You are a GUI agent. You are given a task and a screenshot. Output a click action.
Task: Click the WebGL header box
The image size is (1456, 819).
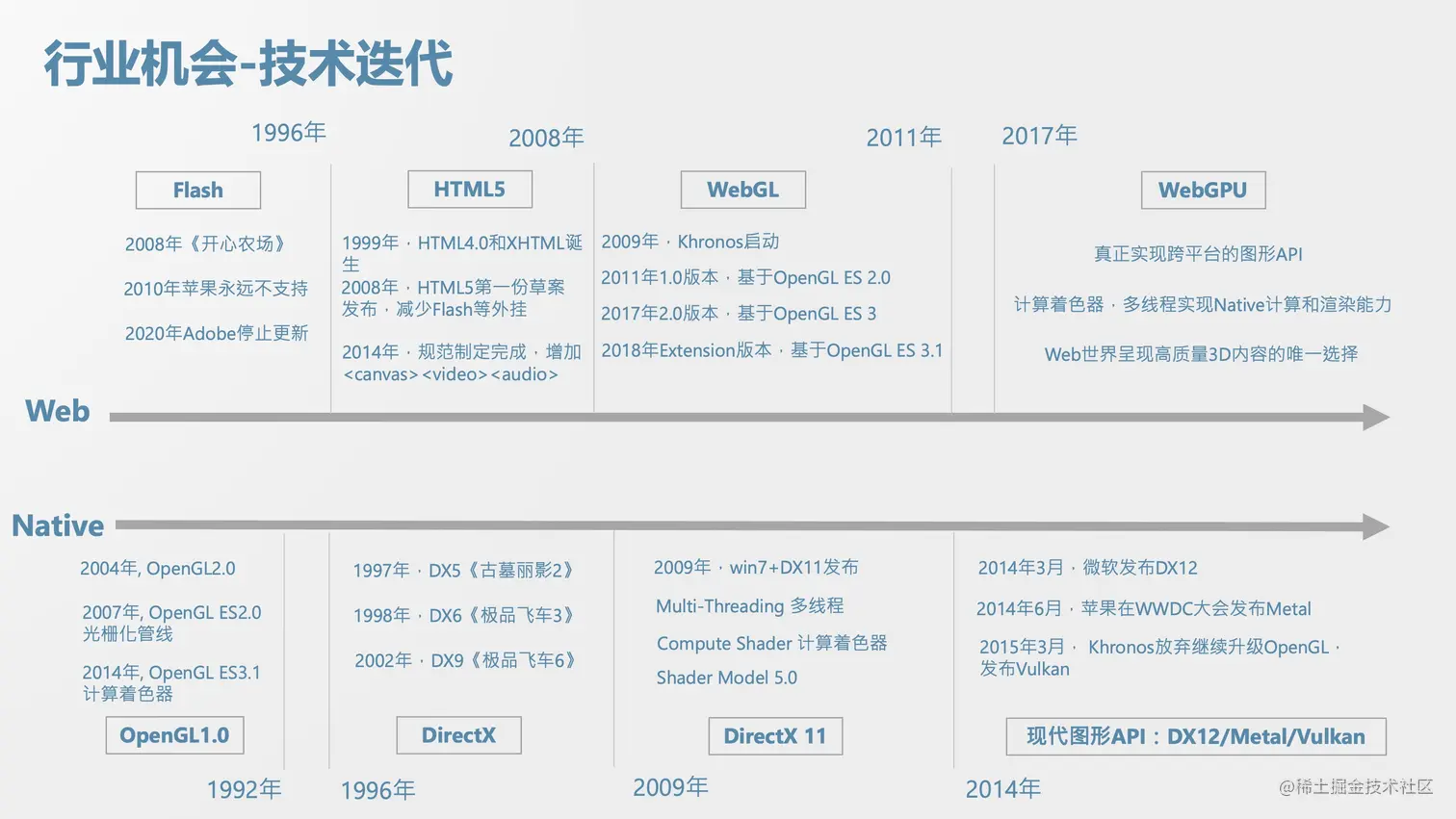point(742,190)
